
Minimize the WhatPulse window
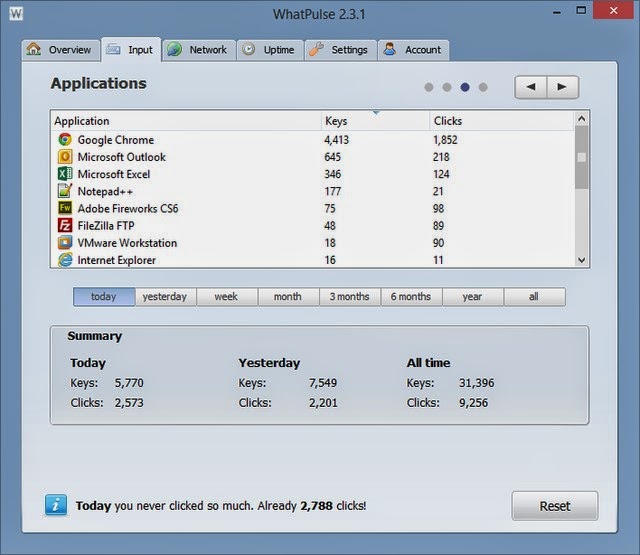(x=557, y=12)
